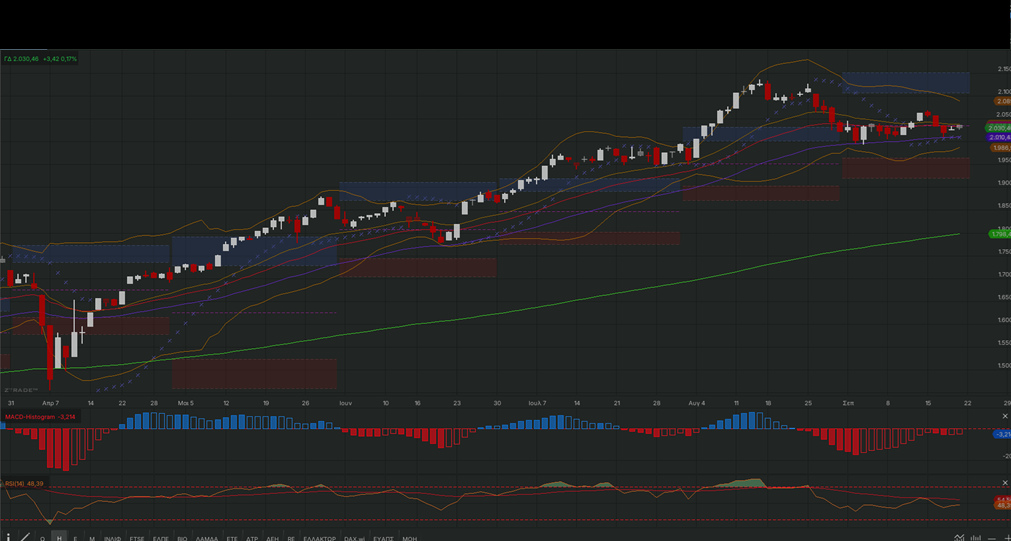Load the ΜΟΗ symbol shortcut
The width and height of the screenshot is (1011, 541).
409,538
